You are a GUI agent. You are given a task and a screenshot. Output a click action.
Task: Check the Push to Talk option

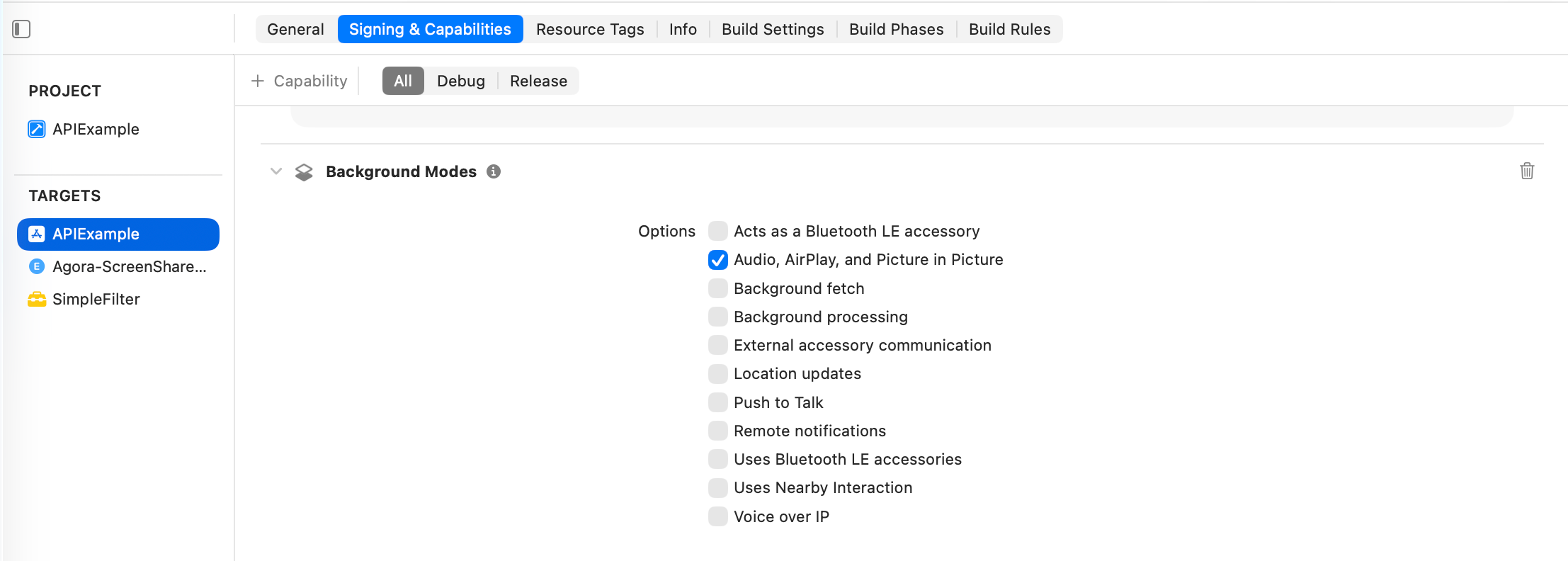(718, 402)
